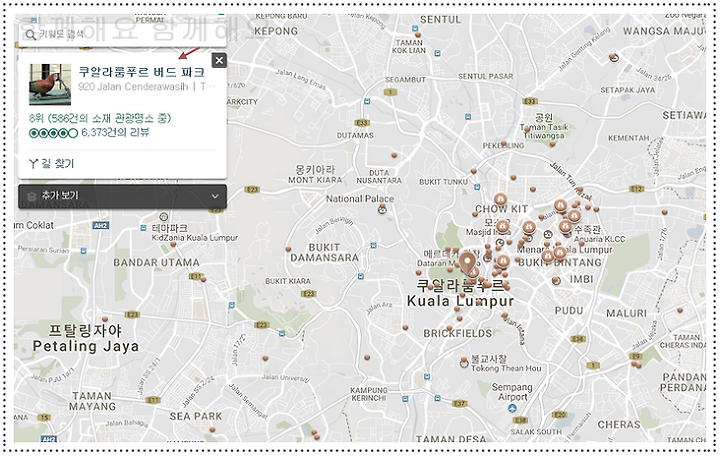Focus the 키워드 검색 search field
720x456 pixels.
tap(122, 35)
